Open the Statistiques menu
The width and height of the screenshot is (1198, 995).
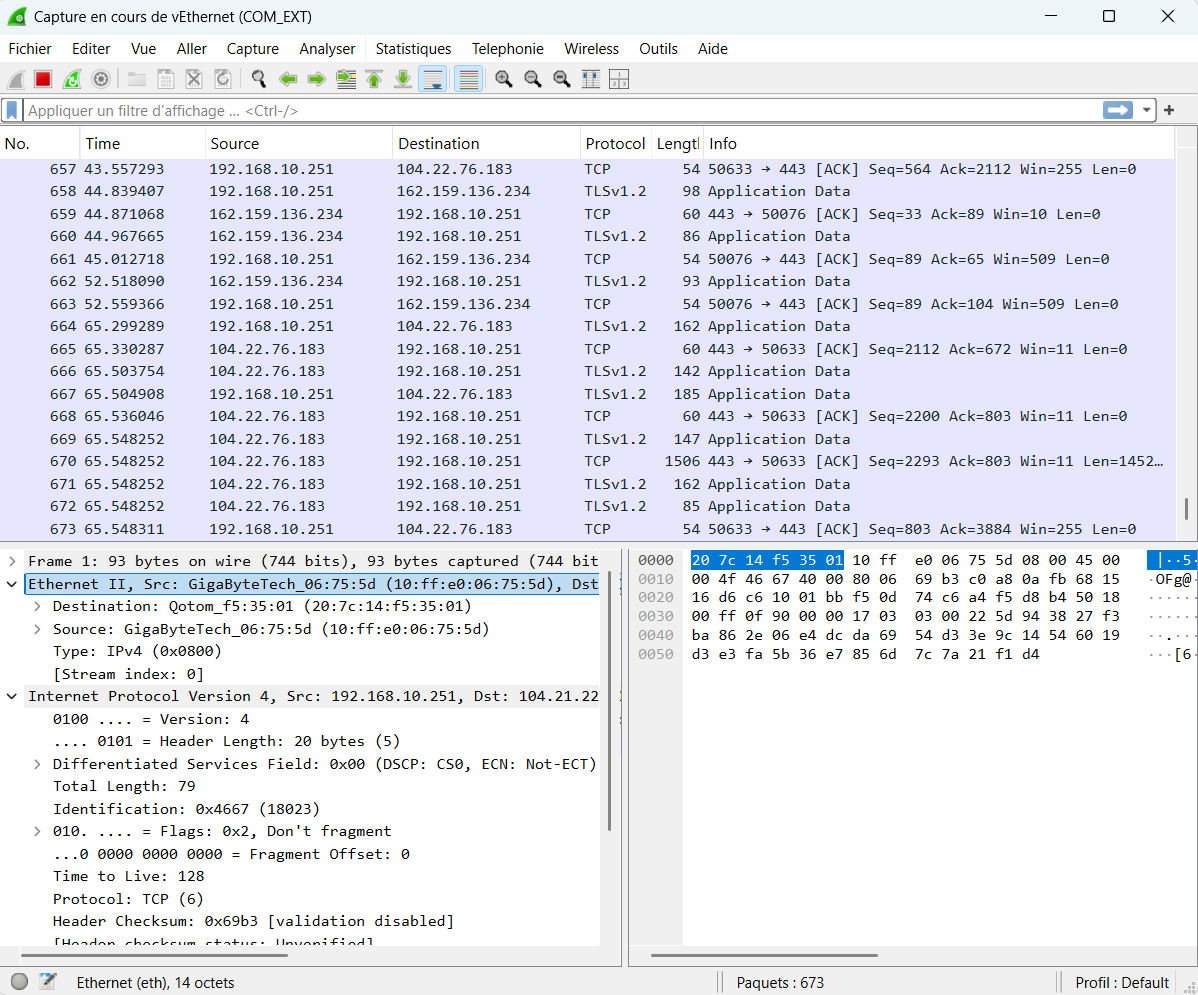point(413,48)
